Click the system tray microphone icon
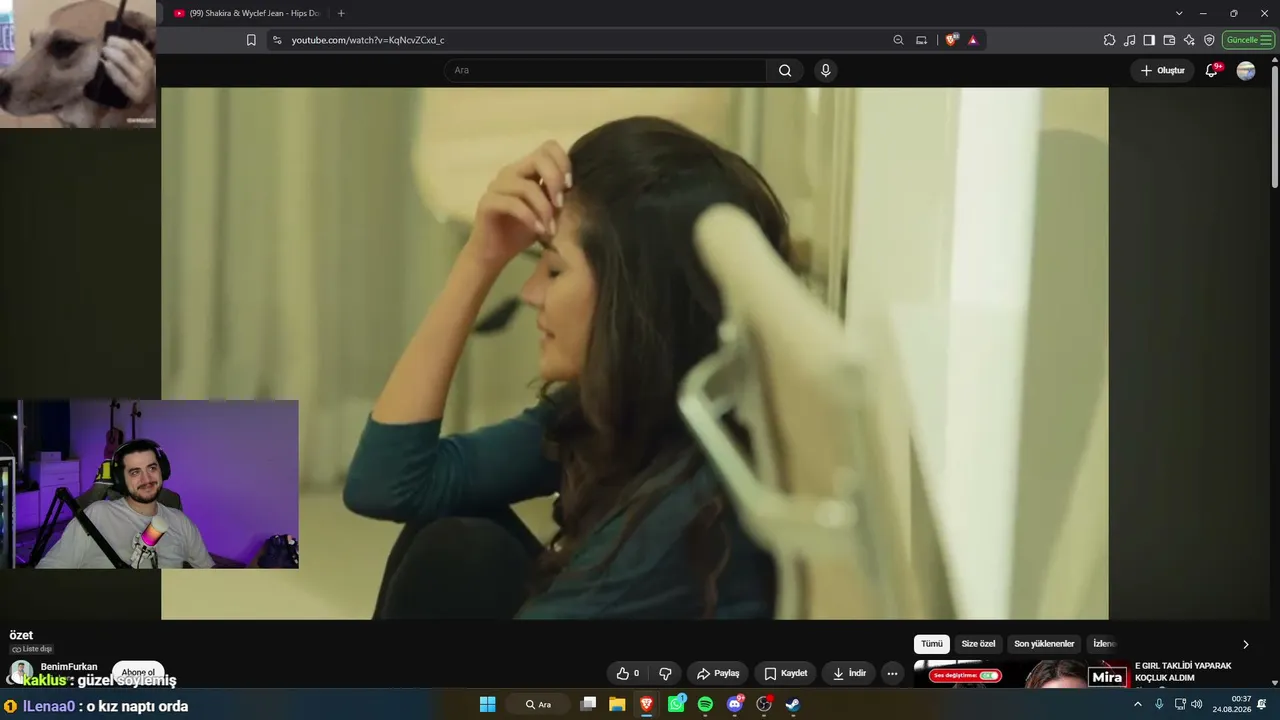The image size is (1280, 720). (x=1159, y=704)
